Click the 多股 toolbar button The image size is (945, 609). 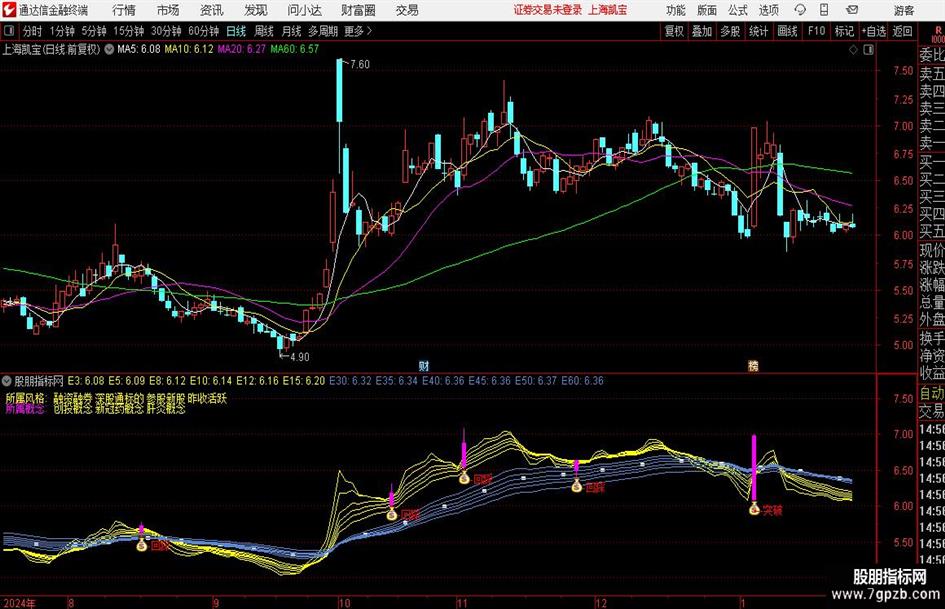click(x=730, y=31)
